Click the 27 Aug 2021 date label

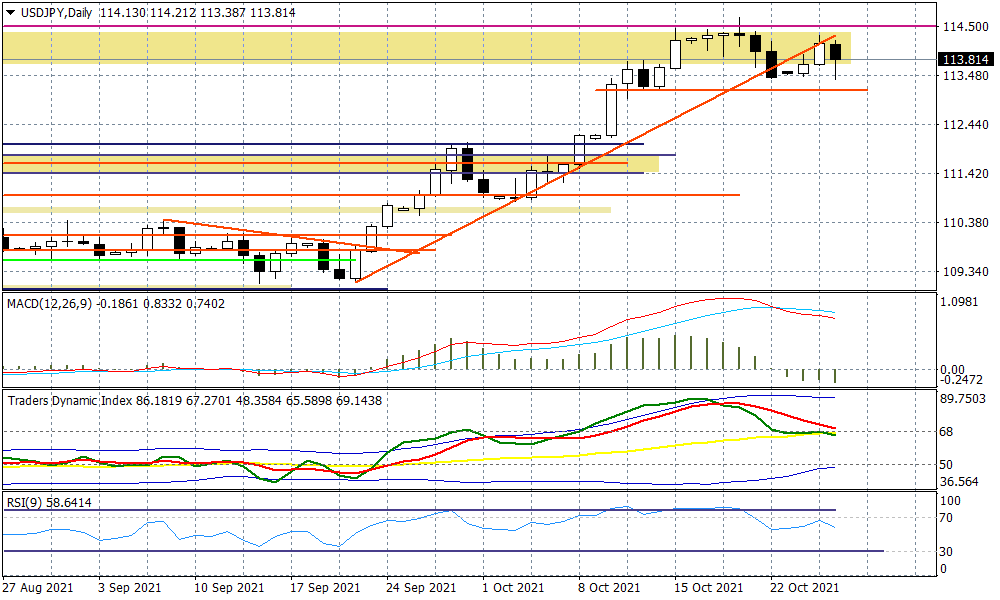pos(38,588)
